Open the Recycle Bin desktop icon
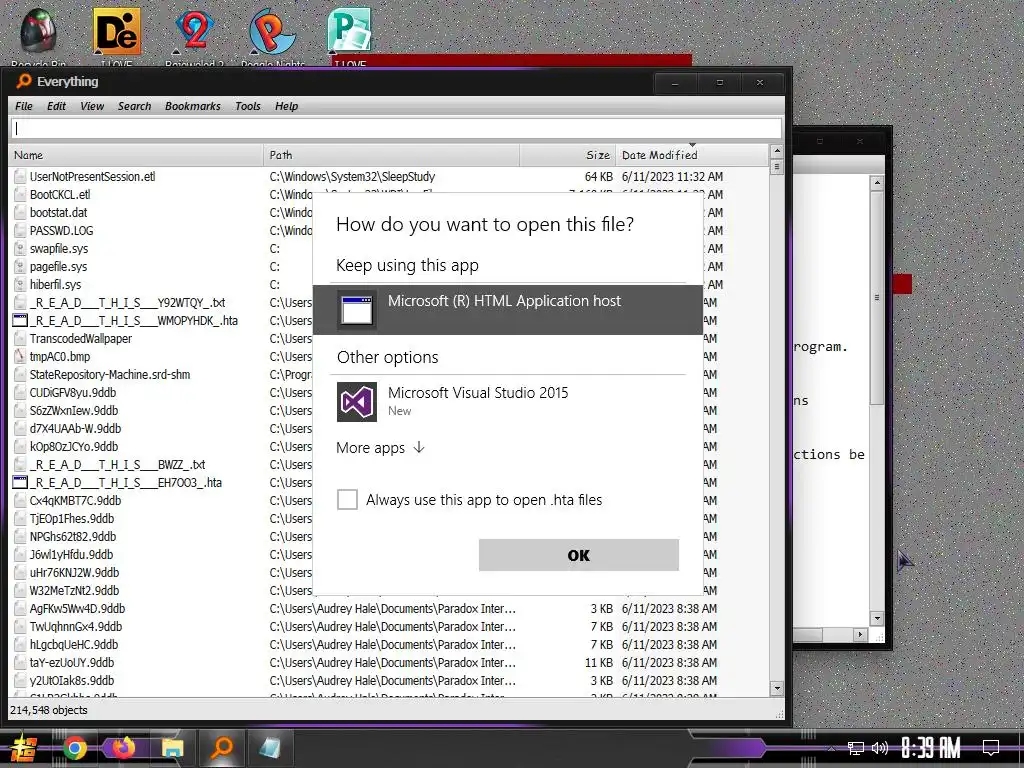This screenshot has height=768, width=1024. click(x=38, y=31)
